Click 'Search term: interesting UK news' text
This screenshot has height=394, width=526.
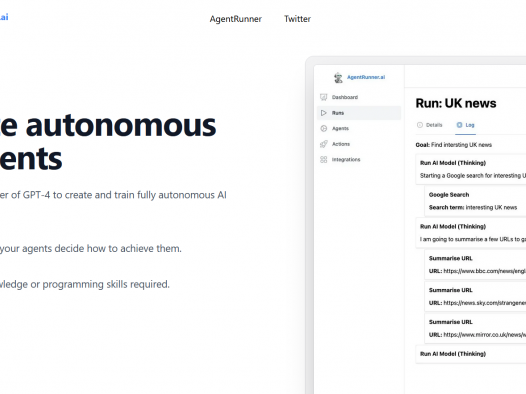pyautogui.click(x=473, y=208)
